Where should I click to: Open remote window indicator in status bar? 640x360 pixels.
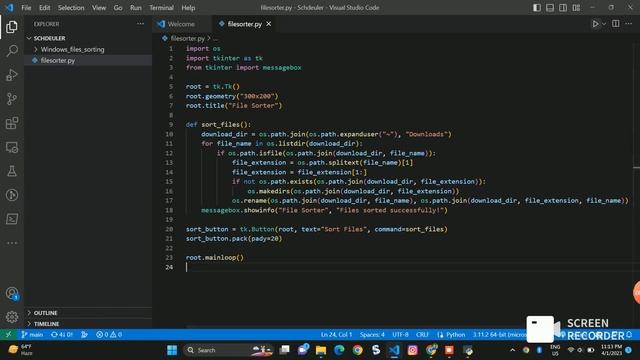(x=8, y=335)
